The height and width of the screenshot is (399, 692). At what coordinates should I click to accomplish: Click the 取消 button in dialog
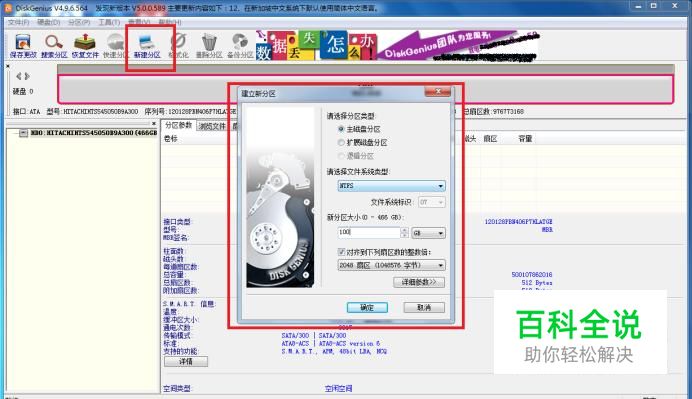(424, 307)
